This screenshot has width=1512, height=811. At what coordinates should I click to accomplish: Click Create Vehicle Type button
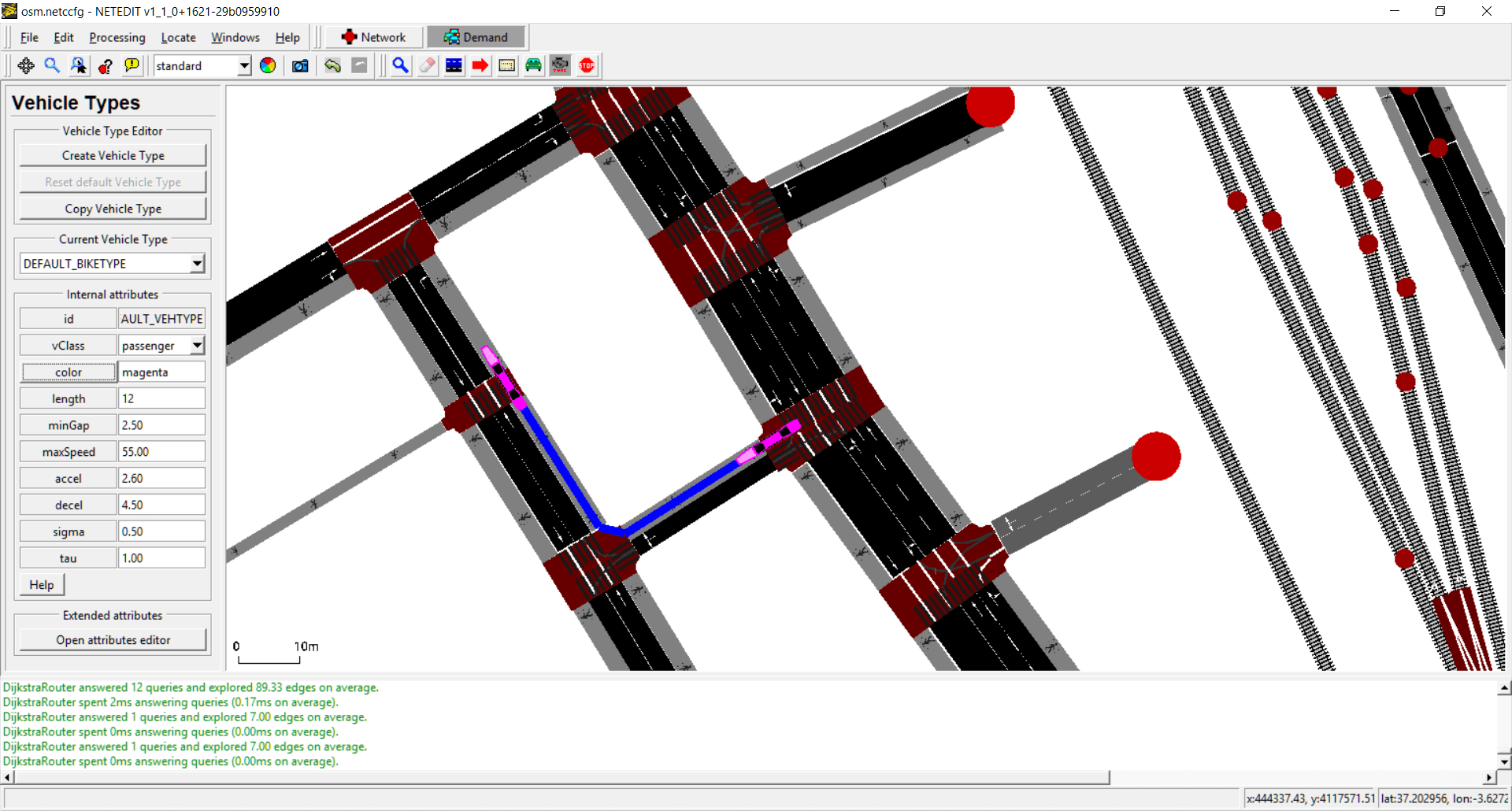tap(113, 156)
